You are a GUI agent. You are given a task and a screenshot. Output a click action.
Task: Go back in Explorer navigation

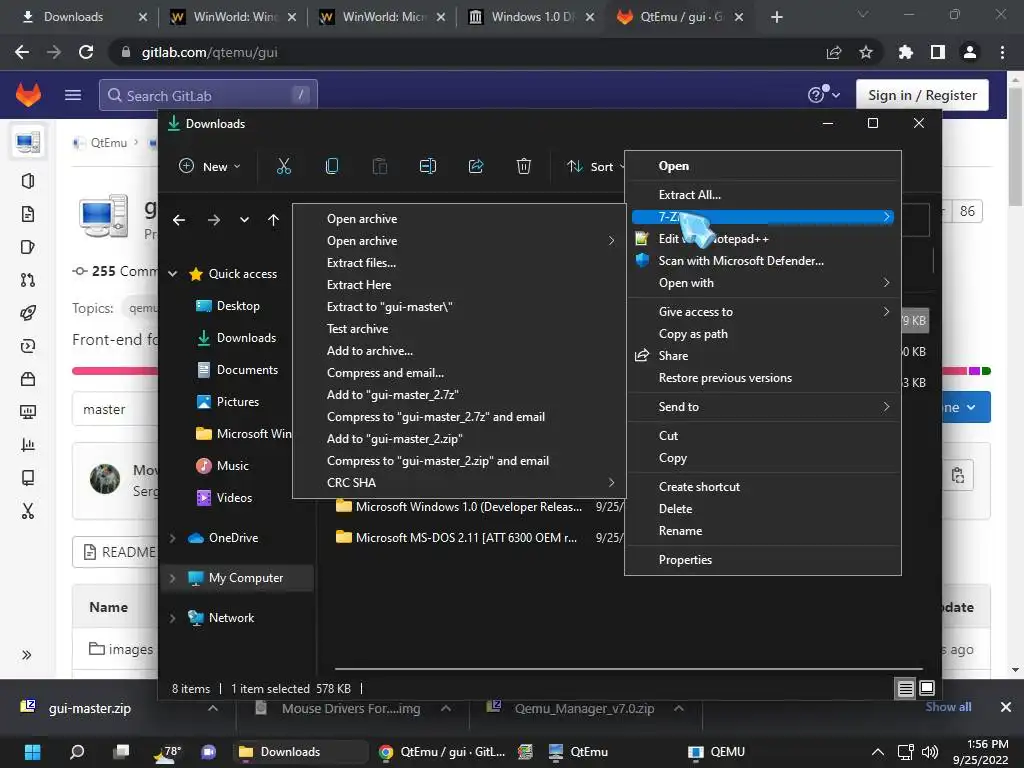click(x=179, y=220)
